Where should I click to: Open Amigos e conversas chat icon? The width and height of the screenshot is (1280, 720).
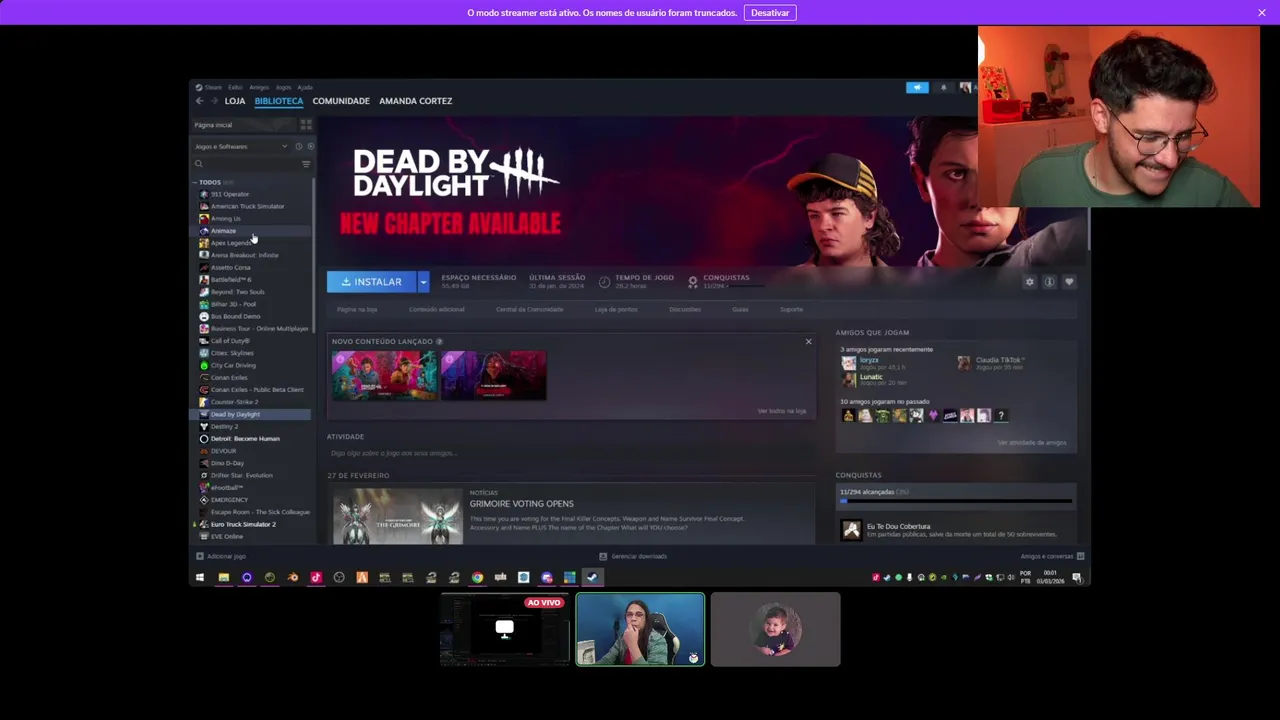click(x=1080, y=556)
